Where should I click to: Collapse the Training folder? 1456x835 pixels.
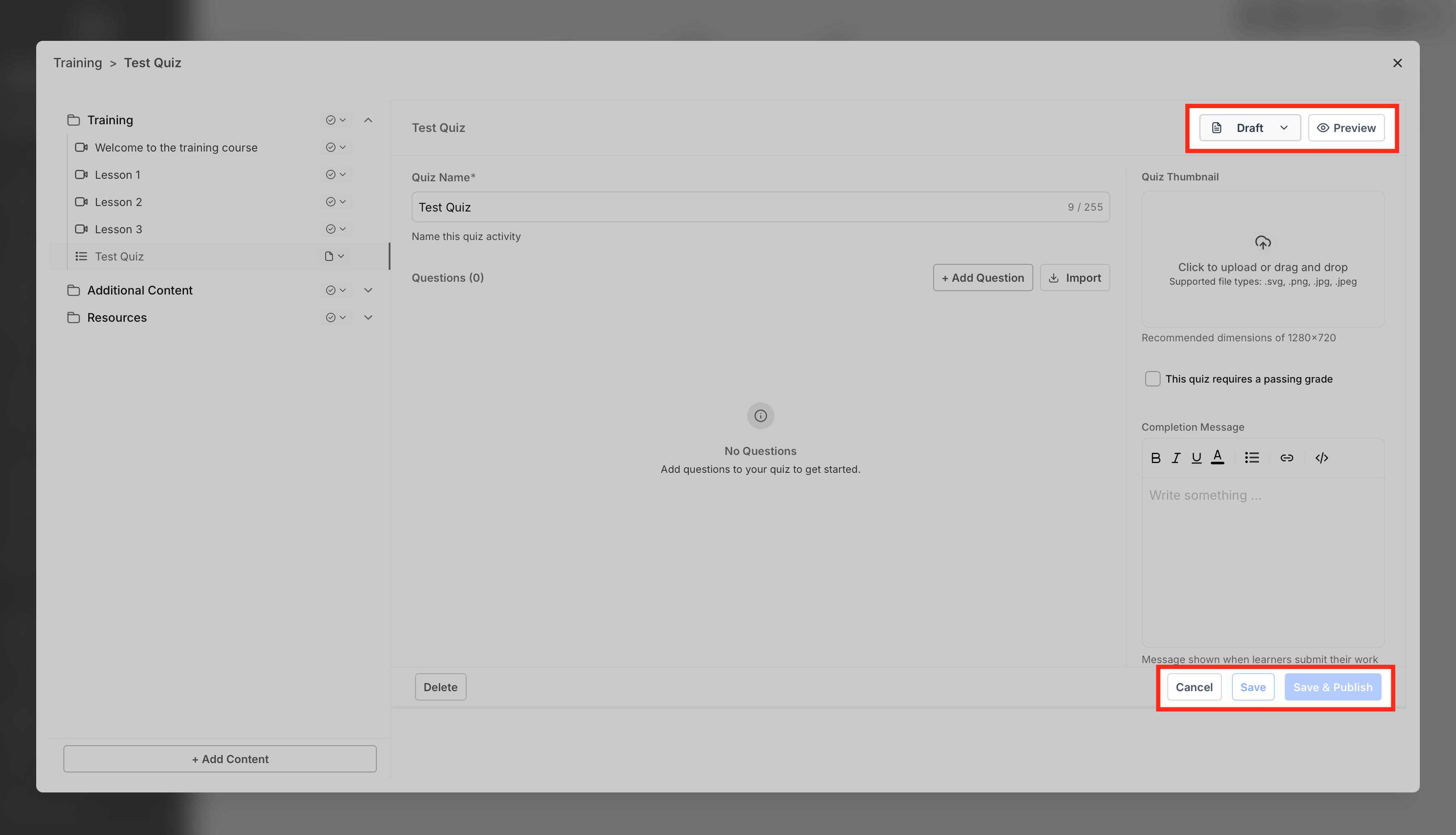pyautogui.click(x=368, y=120)
